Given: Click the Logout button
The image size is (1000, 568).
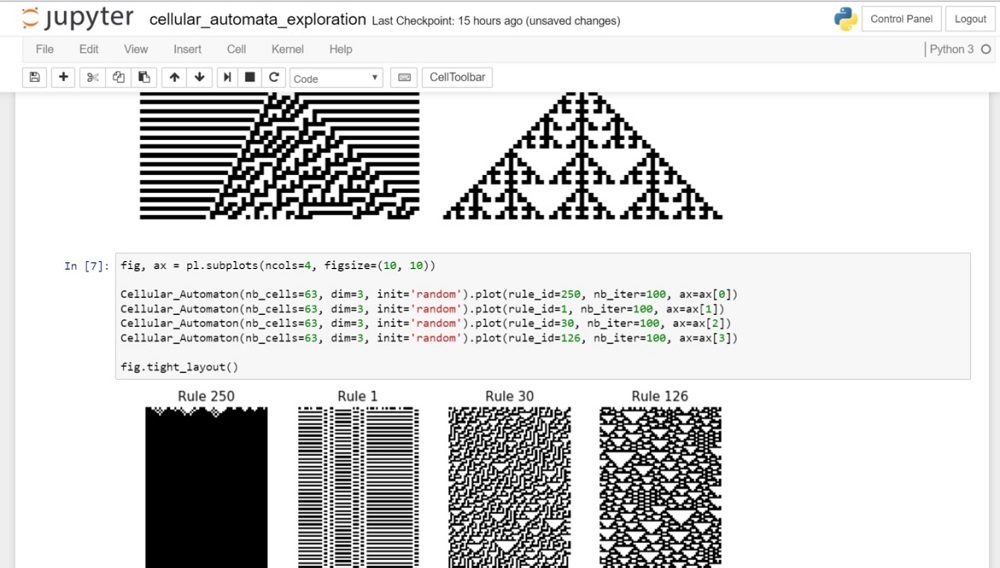Looking at the screenshot, I should point(970,19).
